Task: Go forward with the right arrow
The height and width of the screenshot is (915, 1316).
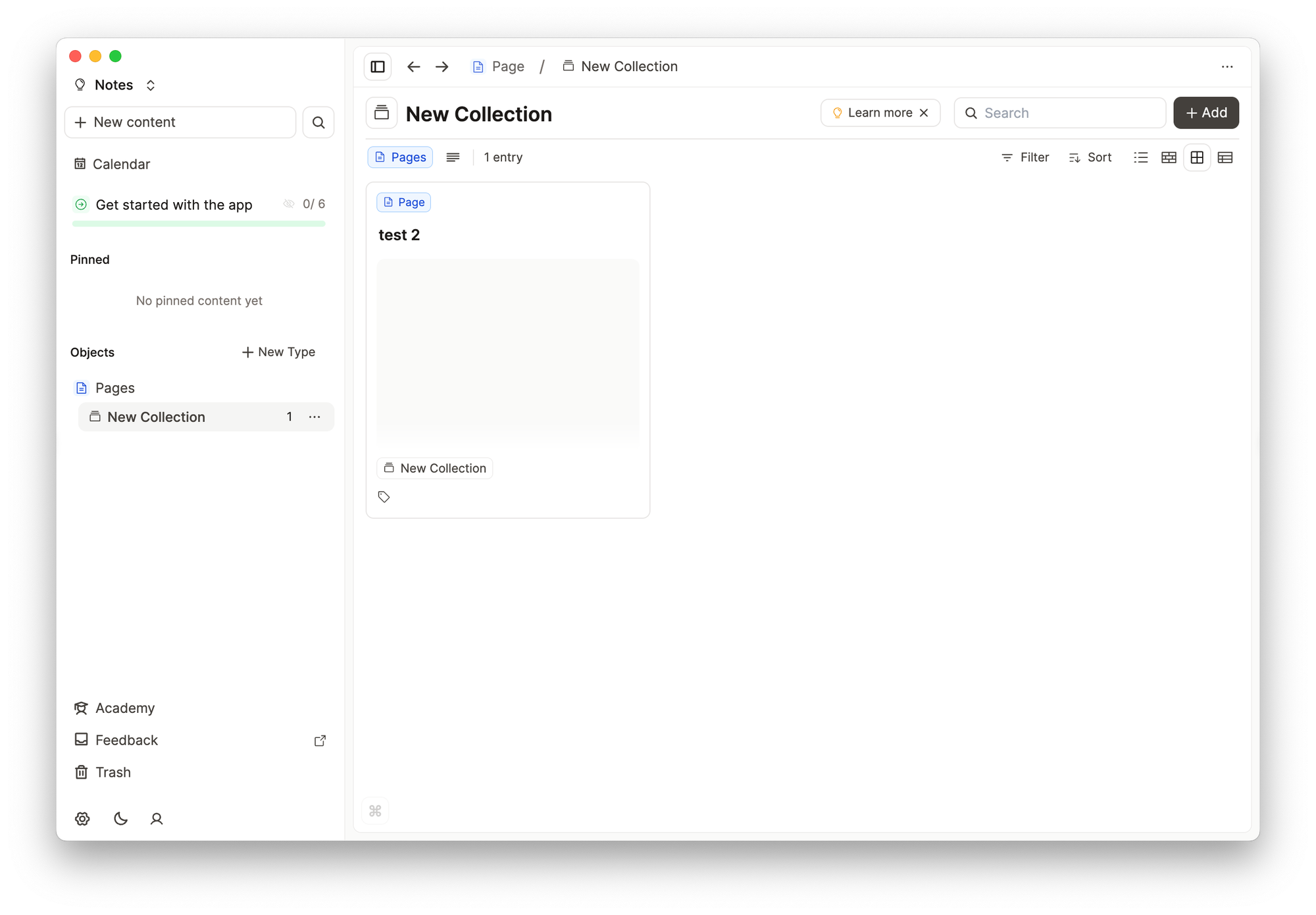Action: (442, 66)
